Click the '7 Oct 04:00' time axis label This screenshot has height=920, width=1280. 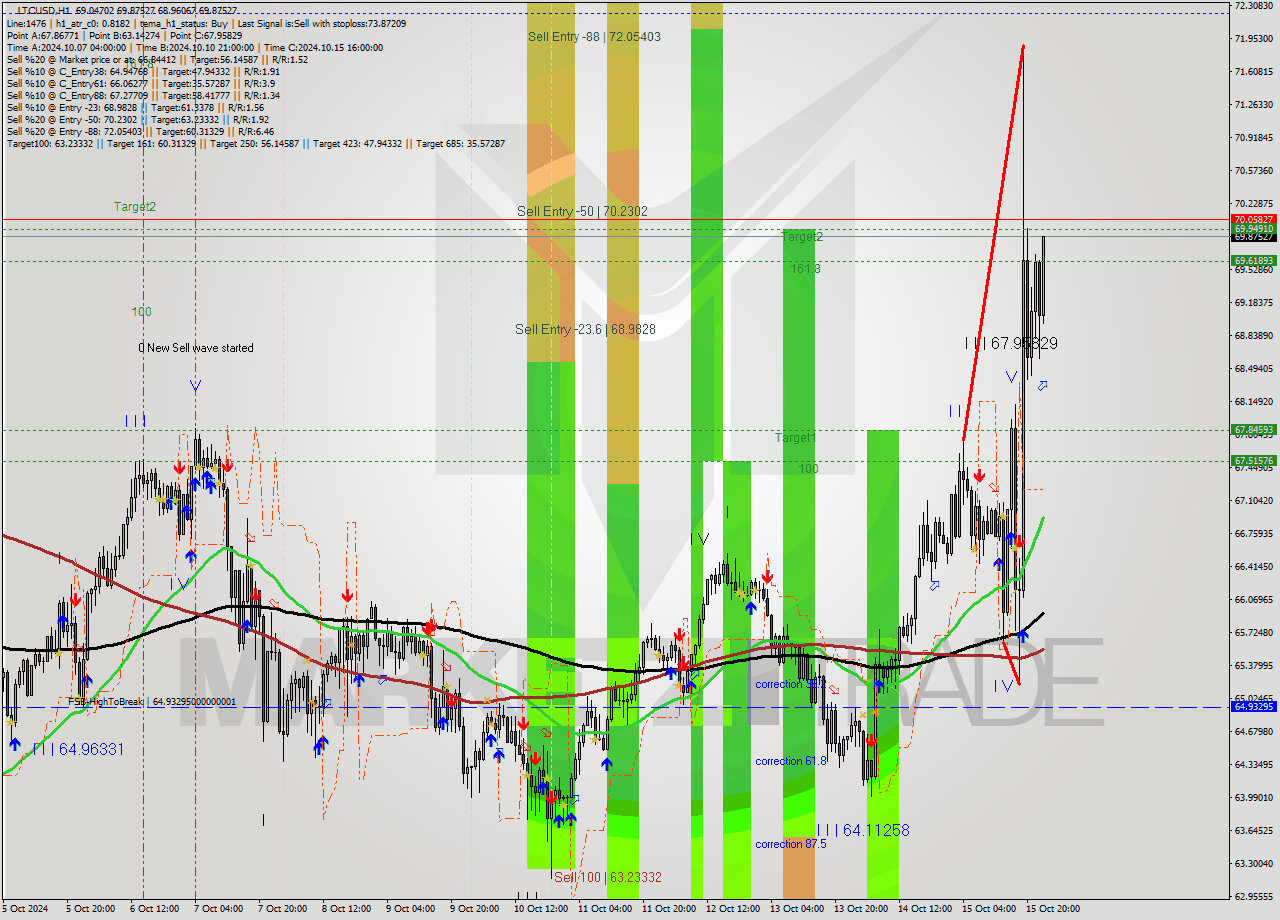click(x=218, y=909)
